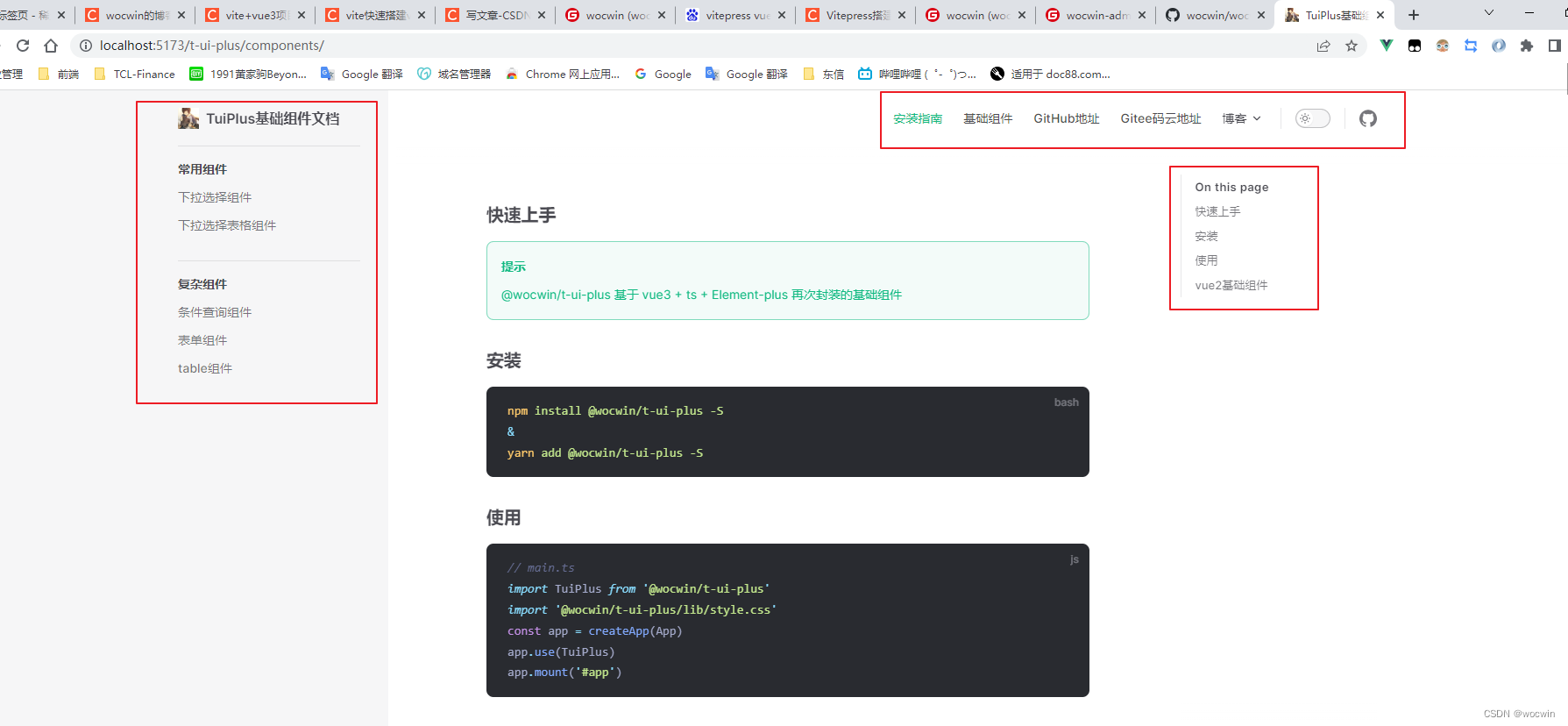Open new browser tab with plus button
The width and height of the screenshot is (1568, 726).
tap(1414, 15)
